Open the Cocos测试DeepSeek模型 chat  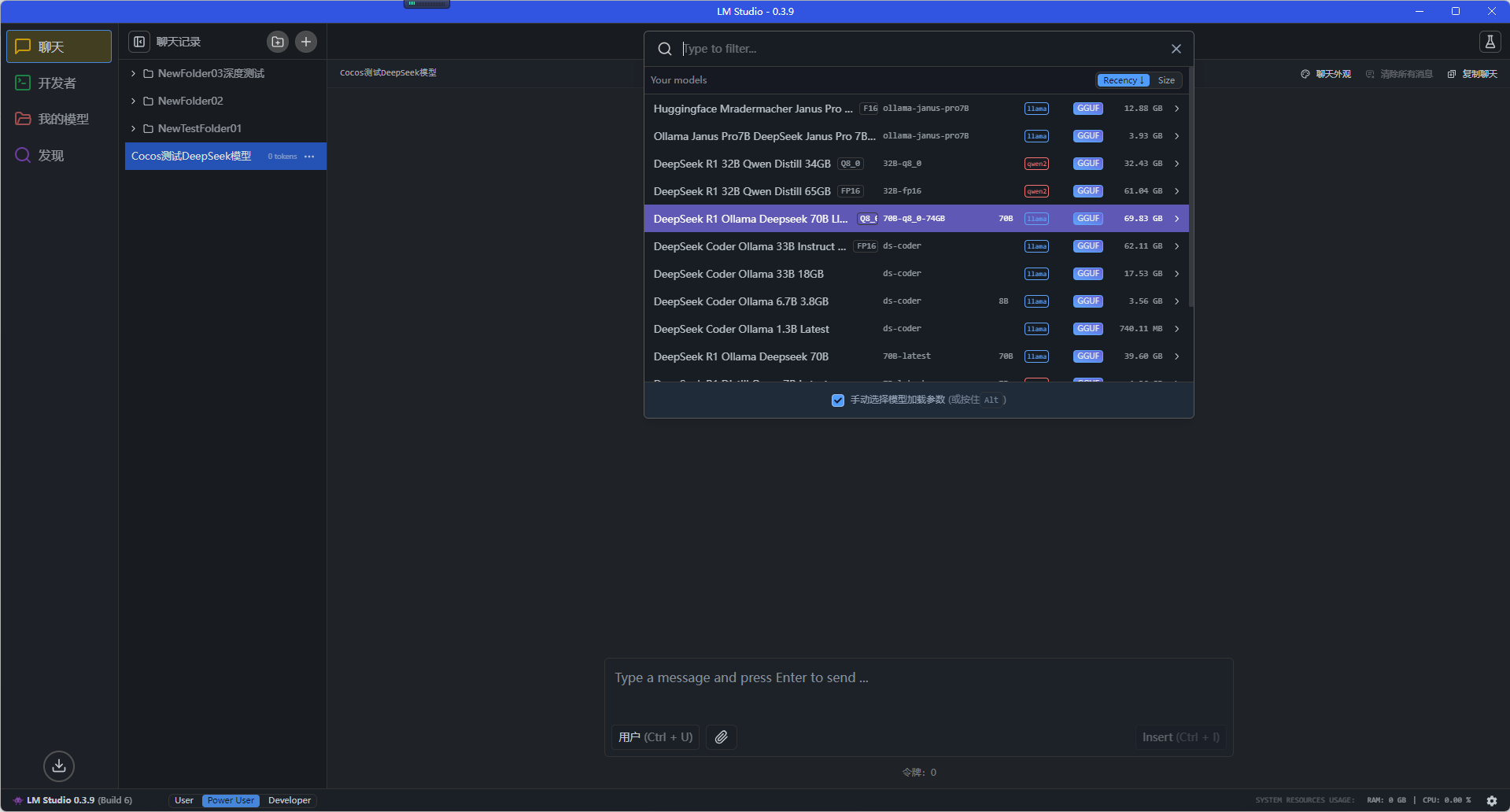pyautogui.click(x=226, y=156)
